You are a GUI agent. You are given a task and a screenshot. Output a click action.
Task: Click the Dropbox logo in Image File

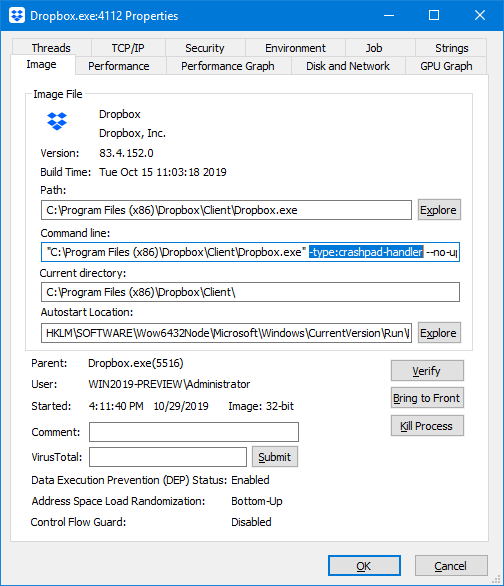pyautogui.click(x=57, y=121)
